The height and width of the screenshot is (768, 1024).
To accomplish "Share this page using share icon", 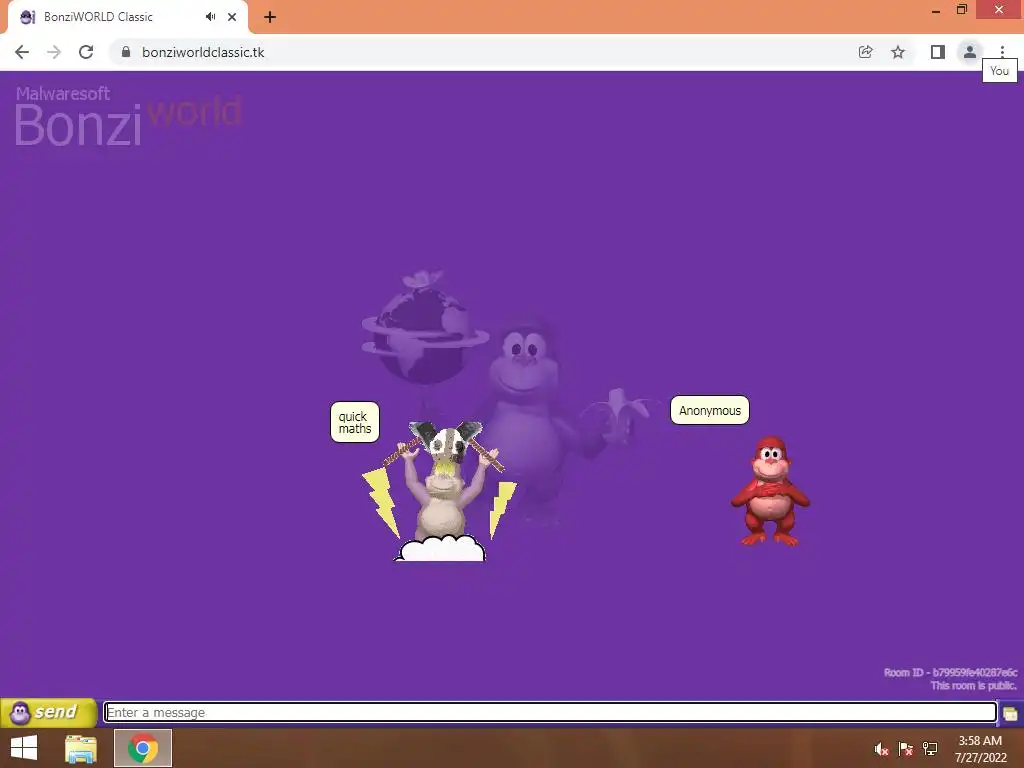I will (865, 52).
